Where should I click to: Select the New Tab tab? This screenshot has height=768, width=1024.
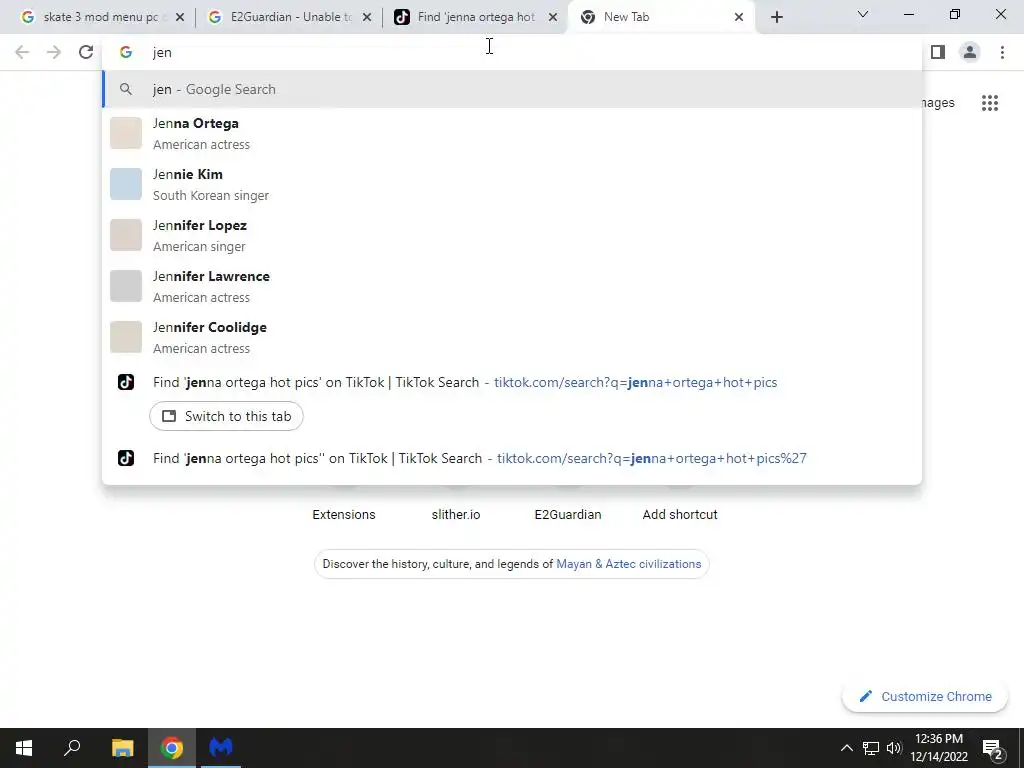661,17
